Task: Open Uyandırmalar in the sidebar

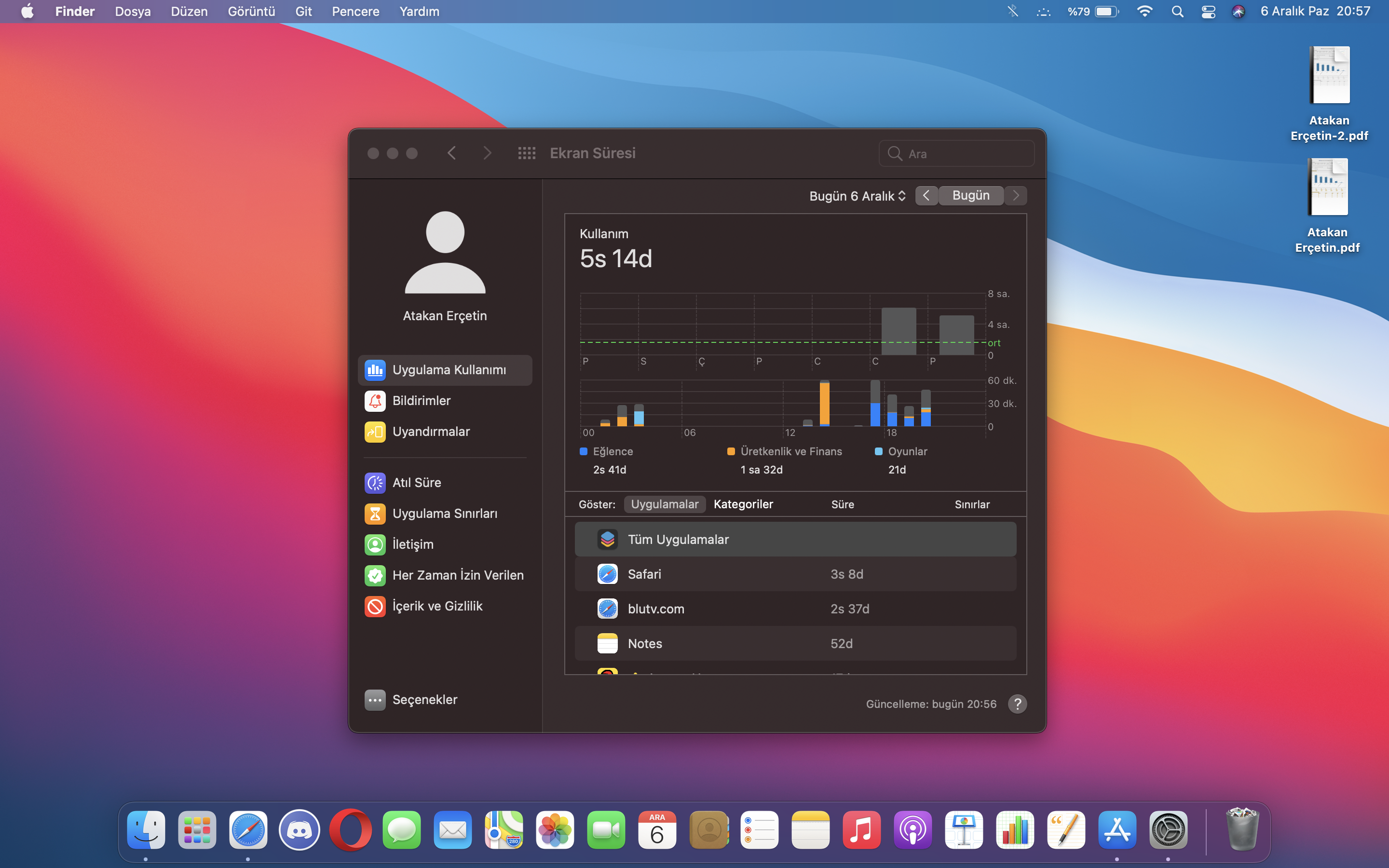Action: (x=445, y=432)
